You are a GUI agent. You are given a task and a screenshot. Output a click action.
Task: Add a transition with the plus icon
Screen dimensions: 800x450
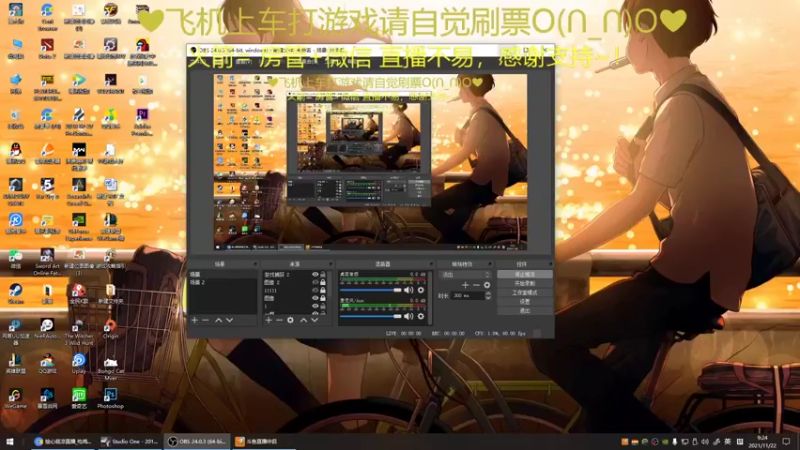[465, 285]
